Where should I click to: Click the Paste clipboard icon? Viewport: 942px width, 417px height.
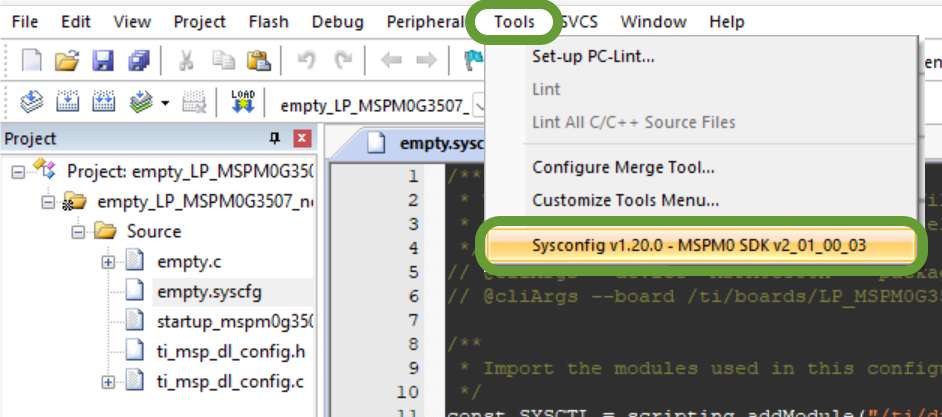(x=259, y=60)
